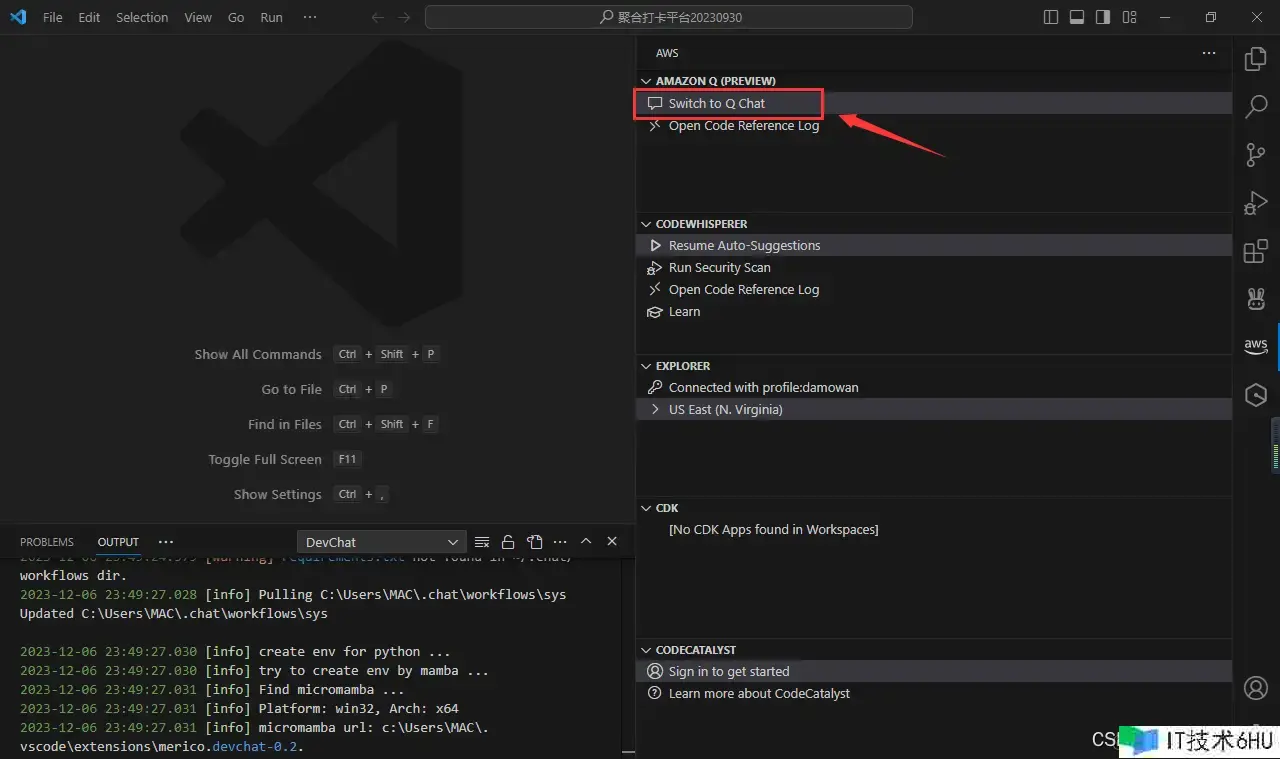The image size is (1280, 759).
Task: Show more menus via menu bar ellipsis
Action: point(310,17)
